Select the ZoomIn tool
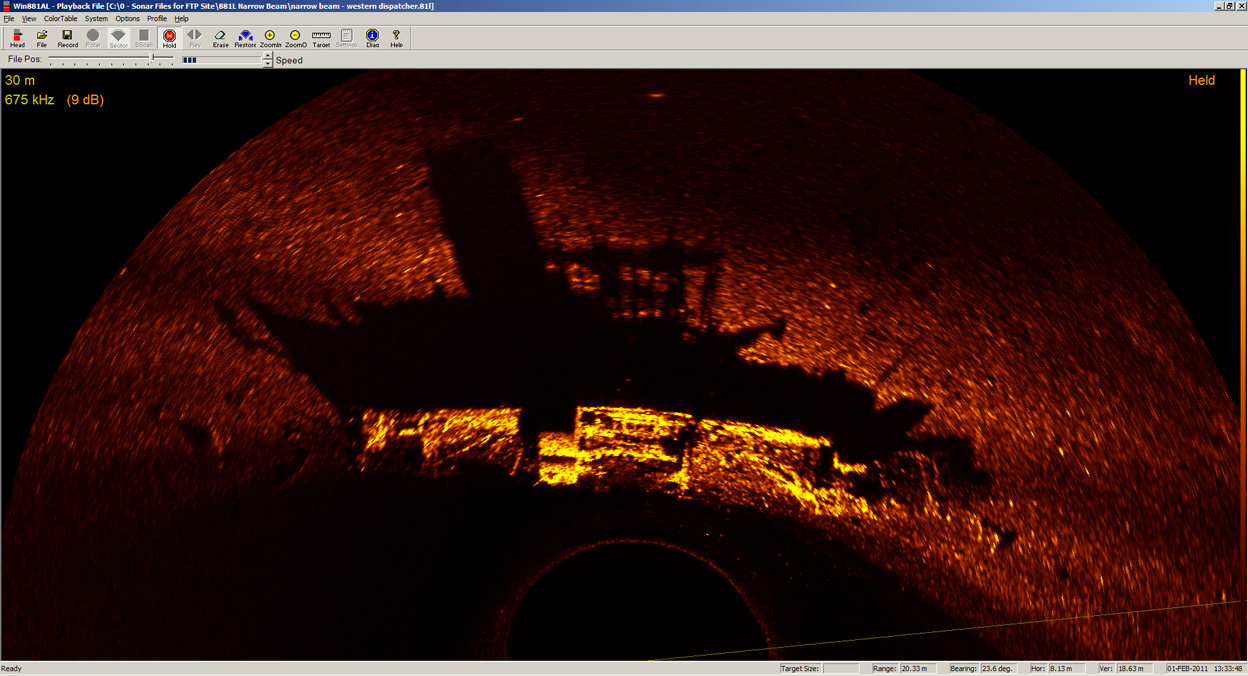 coord(270,37)
